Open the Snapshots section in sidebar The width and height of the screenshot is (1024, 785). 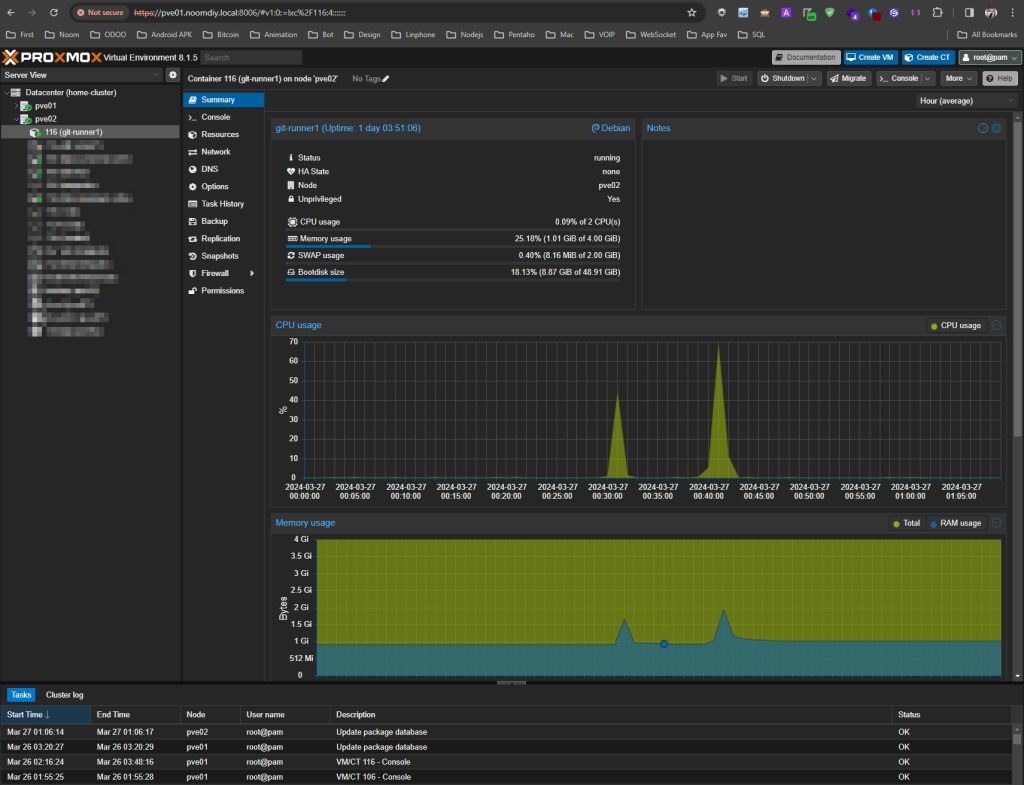(x=219, y=256)
